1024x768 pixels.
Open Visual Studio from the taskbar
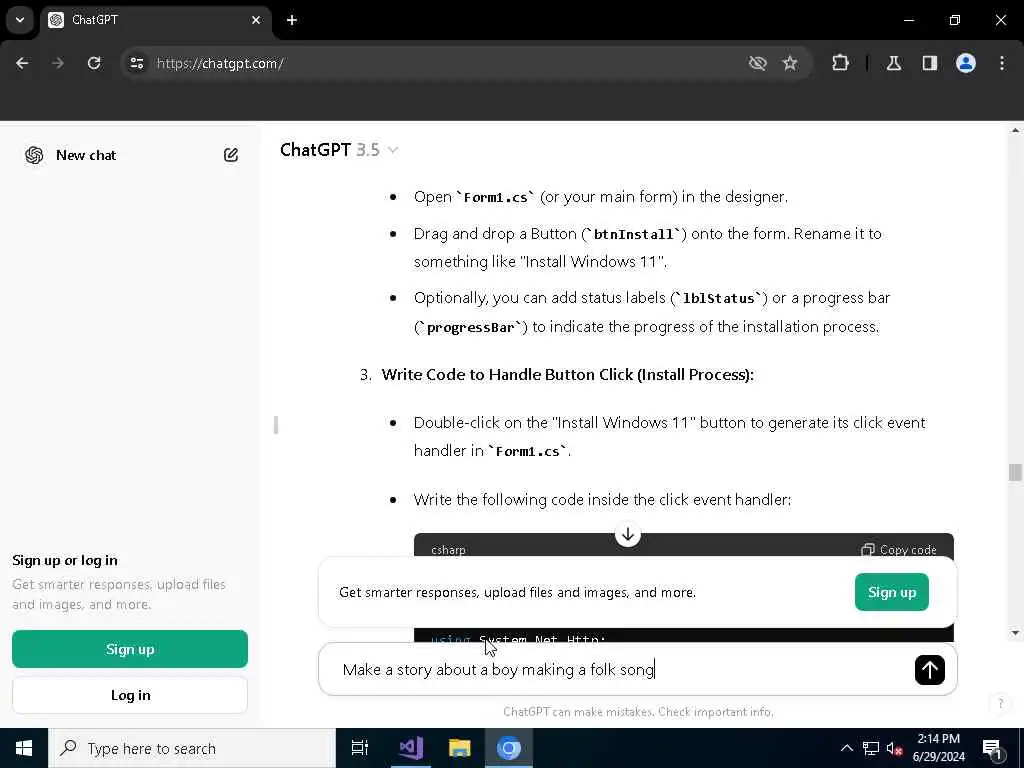tap(411, 748)
